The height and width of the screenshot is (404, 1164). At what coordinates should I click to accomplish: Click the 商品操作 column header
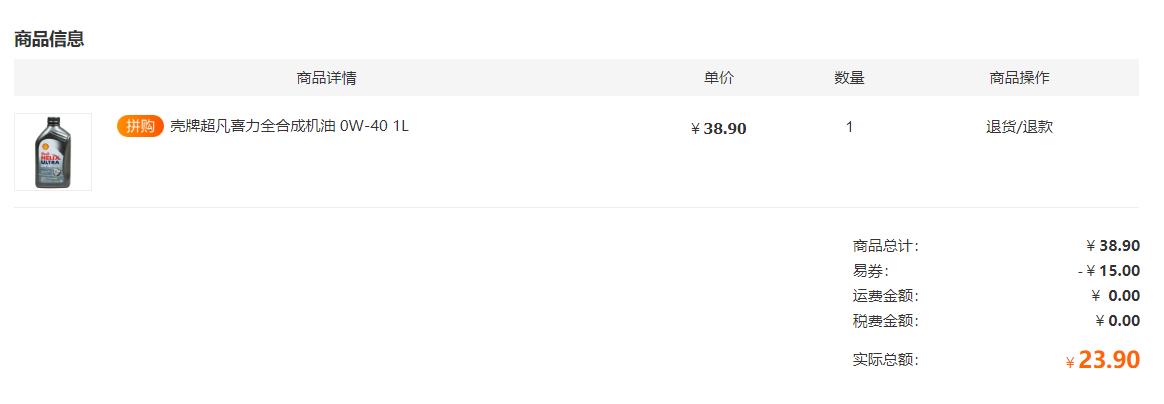pyautogui.click(x=1019, y=77)
